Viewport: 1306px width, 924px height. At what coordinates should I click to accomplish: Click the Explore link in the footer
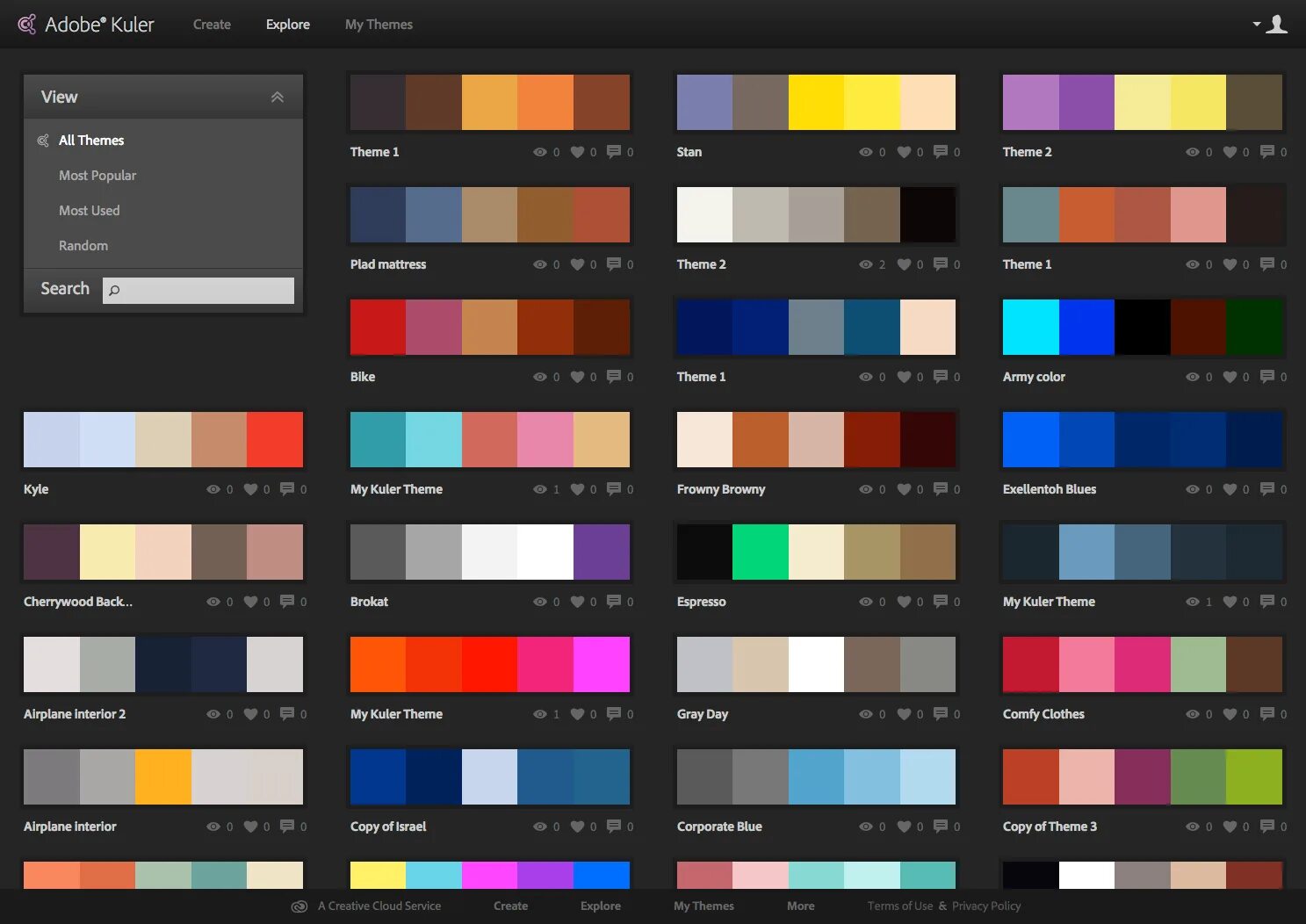tap(601, 906)
